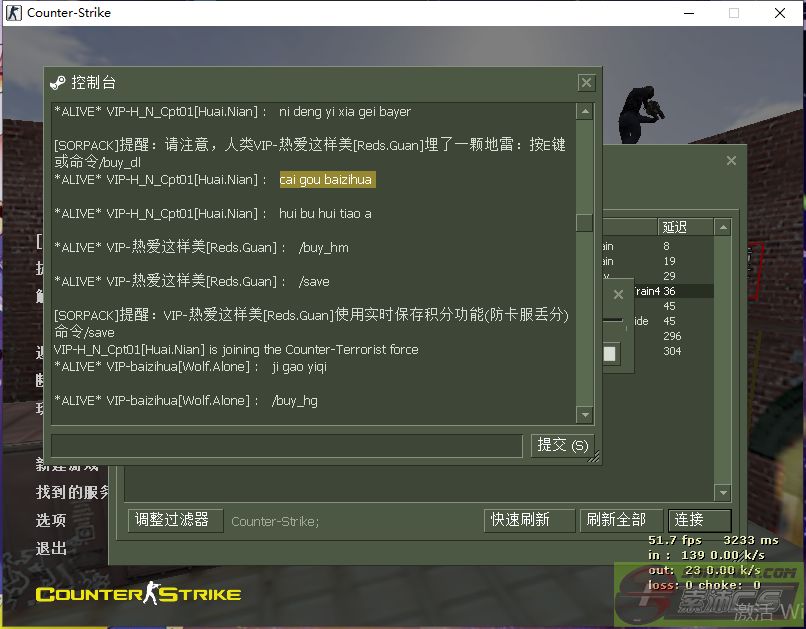Click the Counter-Strike app icon in title bar
This screenshot has width=806, height=629.
[x=14, y=12]
